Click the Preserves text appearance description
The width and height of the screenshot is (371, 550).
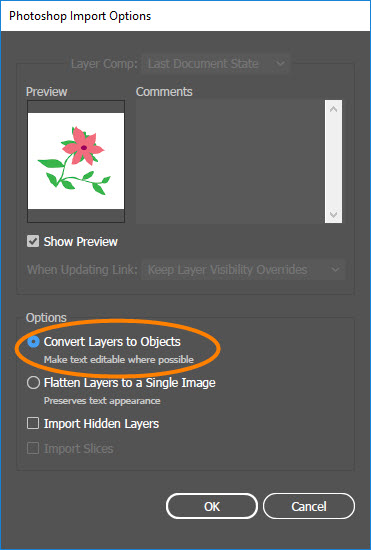[x=102, y=401]
